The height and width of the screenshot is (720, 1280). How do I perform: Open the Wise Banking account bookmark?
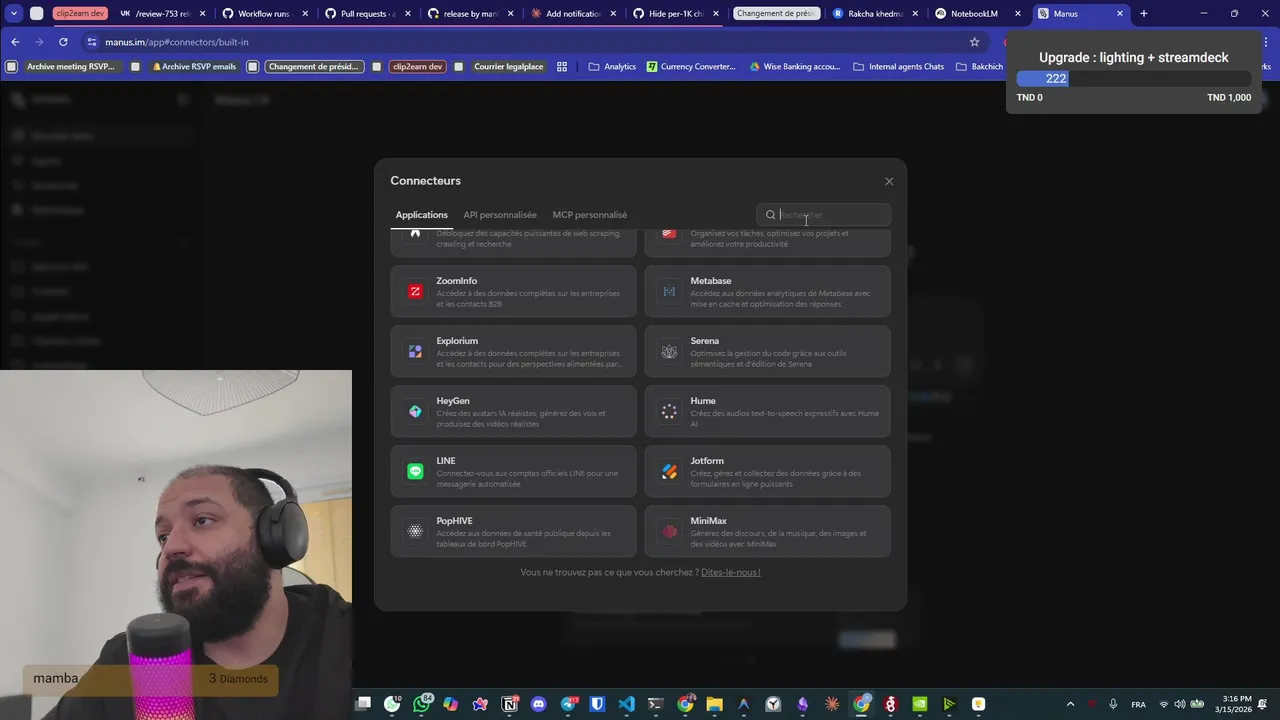[x=794, y=67]
